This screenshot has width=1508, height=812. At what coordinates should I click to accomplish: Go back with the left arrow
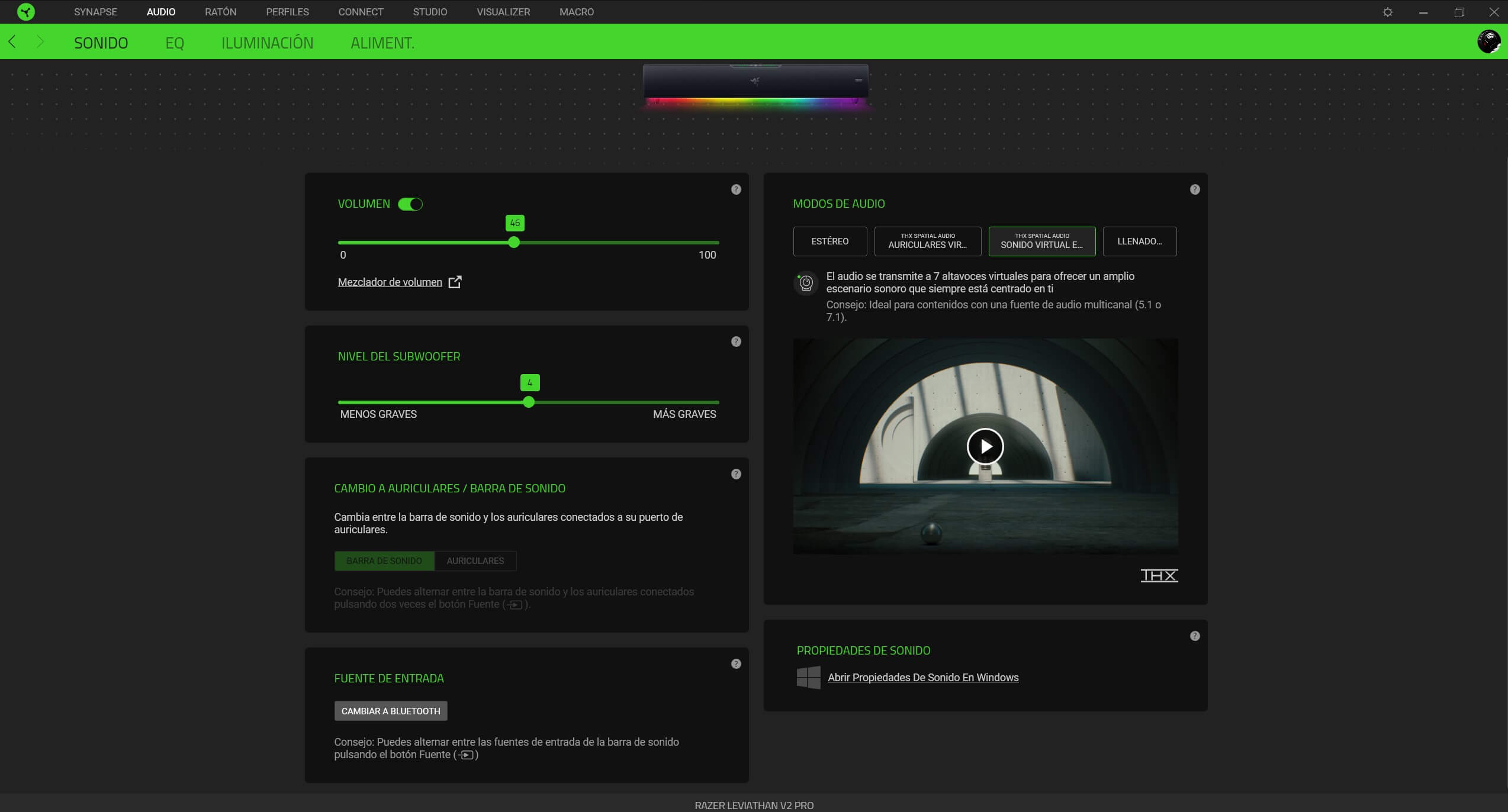(x=12, y=41)
